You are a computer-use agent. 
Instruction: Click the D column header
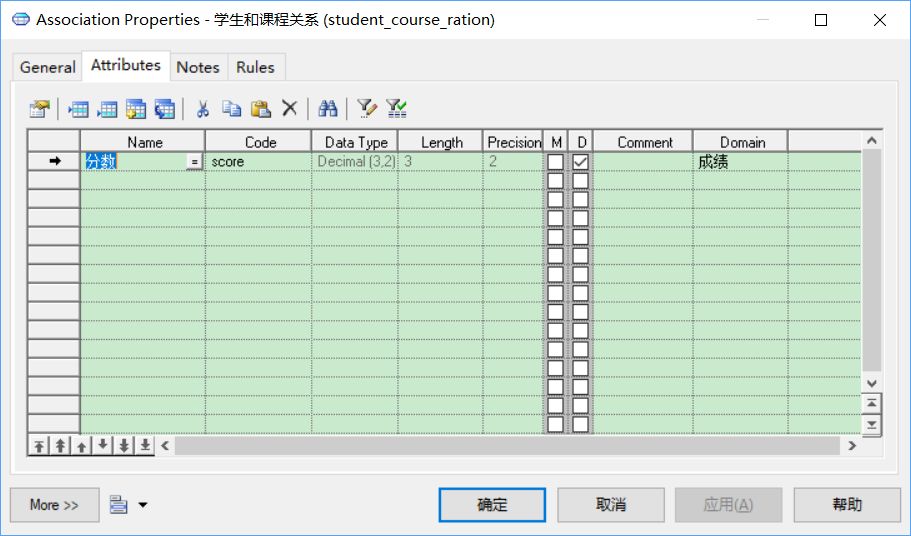(x=580, y=142)
